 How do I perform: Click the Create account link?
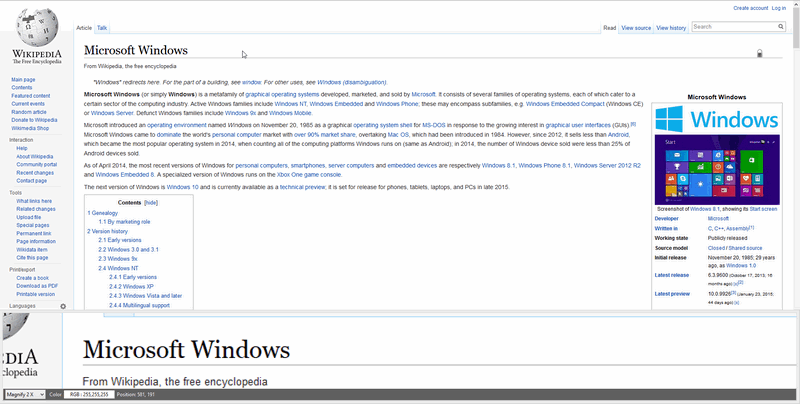coord(750,8)
